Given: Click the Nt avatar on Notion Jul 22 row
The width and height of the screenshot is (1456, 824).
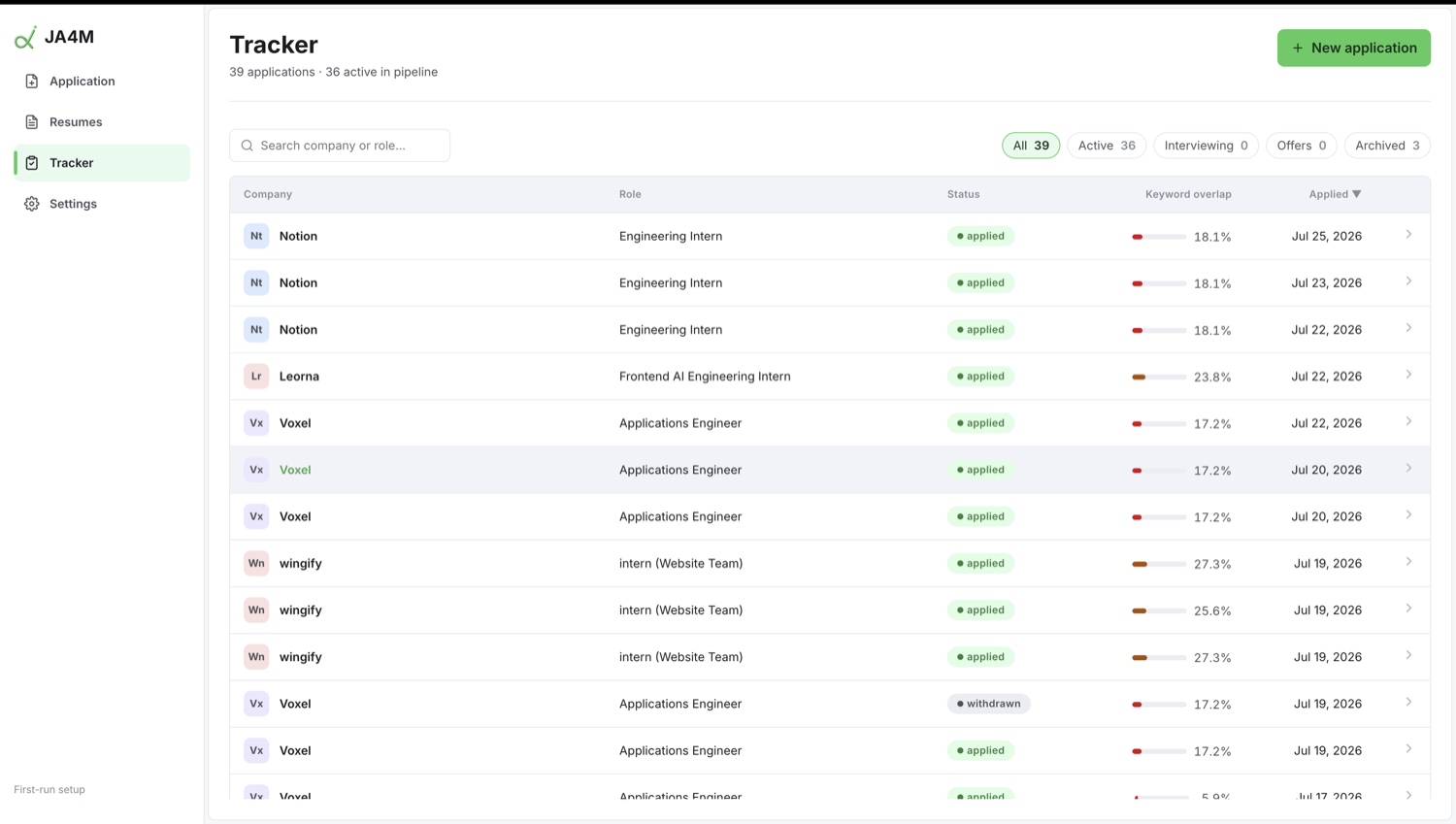Looking at the screenshot, I should (x=256, y=329).
